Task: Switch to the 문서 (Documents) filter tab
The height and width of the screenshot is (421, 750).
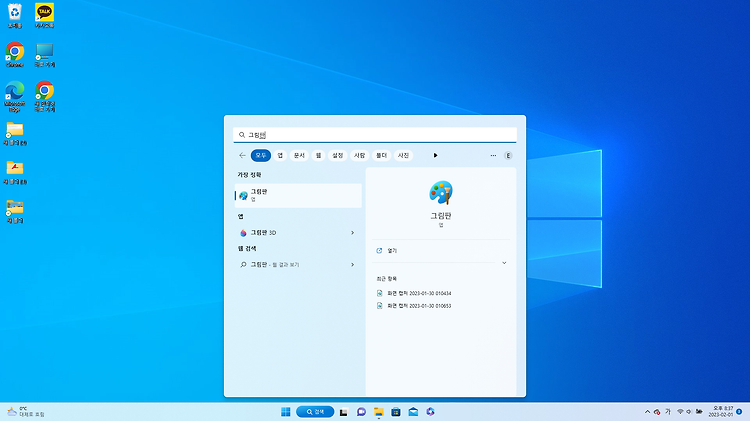Action: [299, 155]
